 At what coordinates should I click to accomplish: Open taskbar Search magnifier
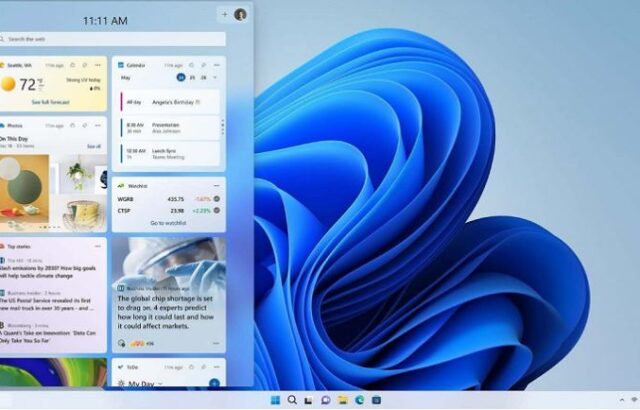[x=292, y=400]
